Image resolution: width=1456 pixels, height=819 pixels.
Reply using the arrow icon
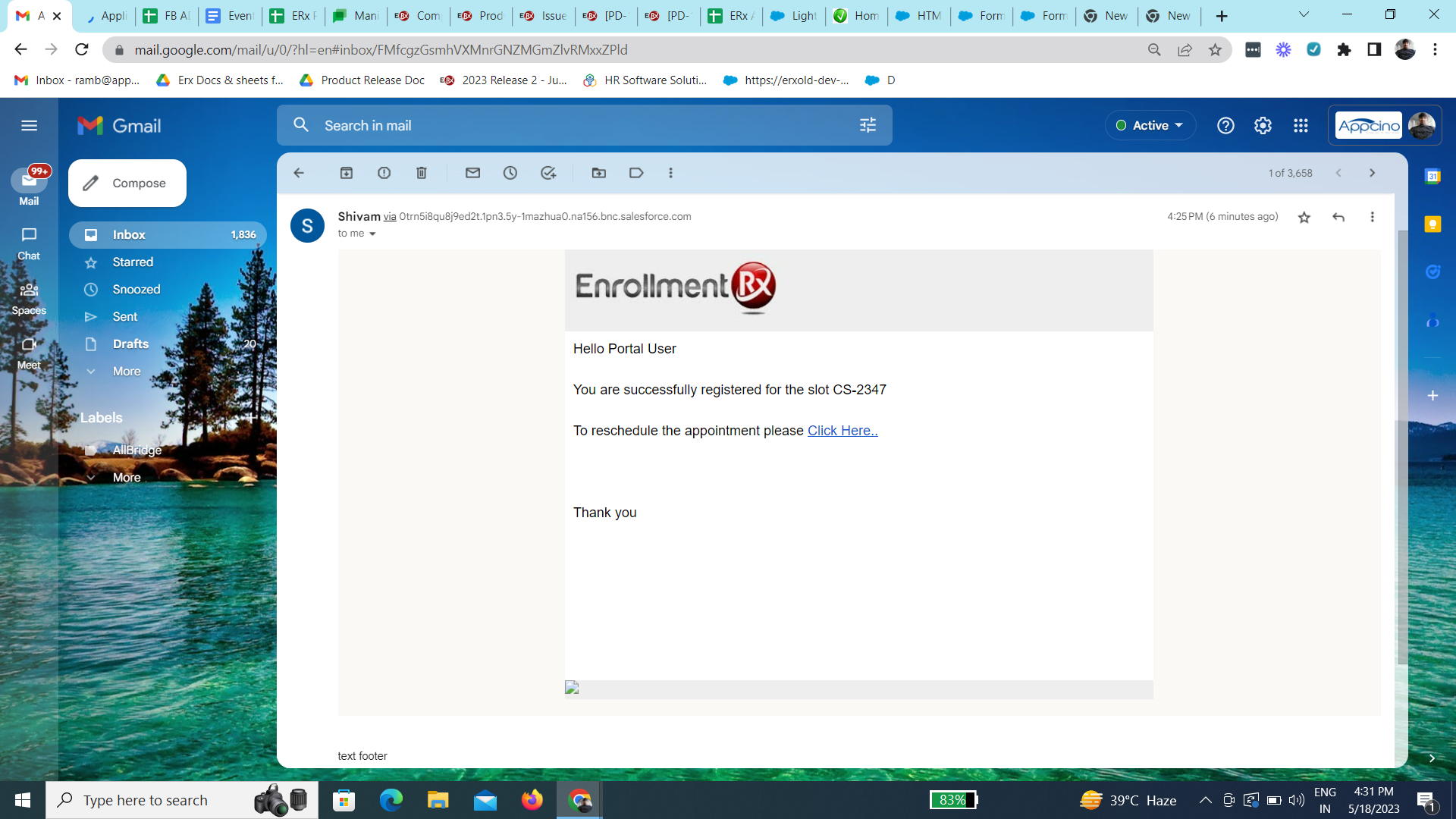point(1338,218)
